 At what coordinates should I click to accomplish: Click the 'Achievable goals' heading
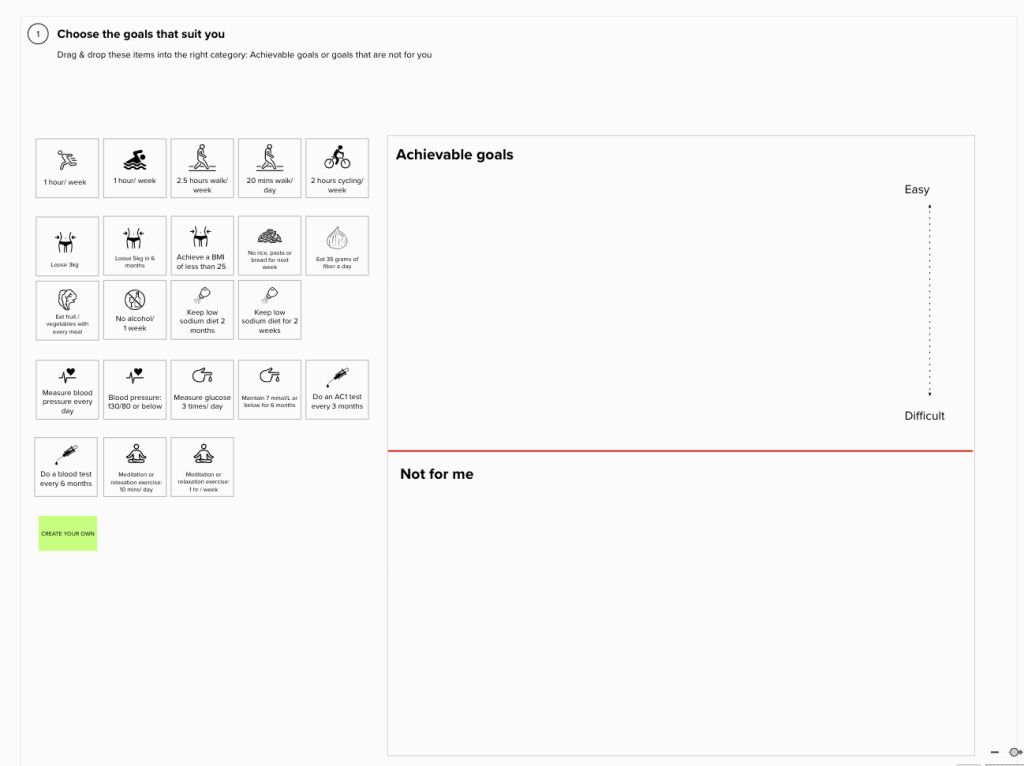[454, 155]
